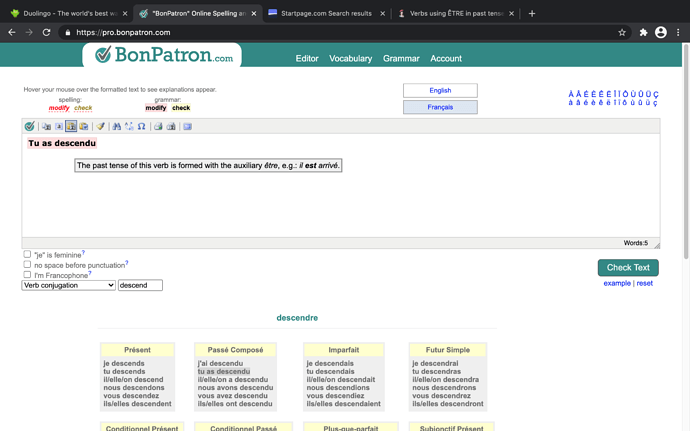
Task: Open the Vocabulary menu item
Action: [351, 59]
